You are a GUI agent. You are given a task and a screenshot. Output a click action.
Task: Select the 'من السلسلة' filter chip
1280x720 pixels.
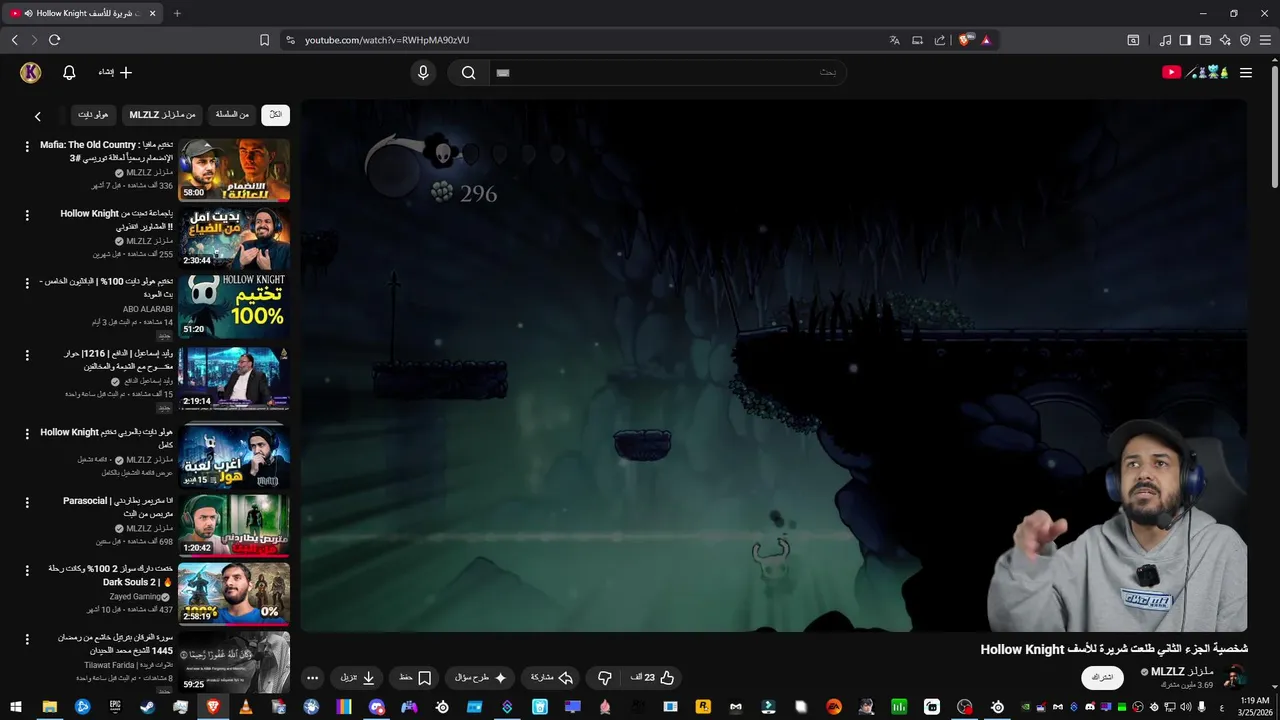coord(232,115)
